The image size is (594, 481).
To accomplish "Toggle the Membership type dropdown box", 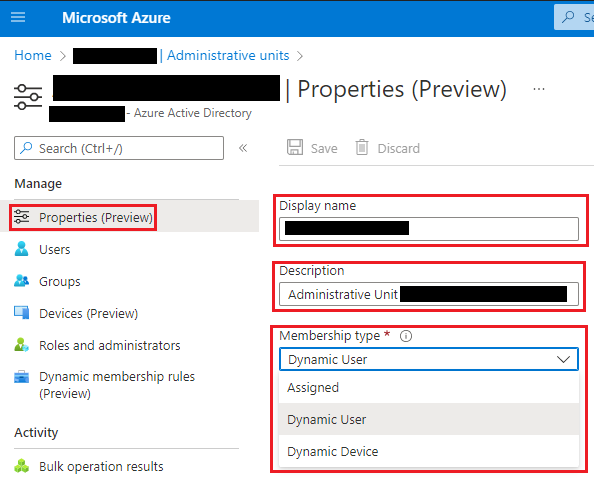I will (x=429, y=359).
